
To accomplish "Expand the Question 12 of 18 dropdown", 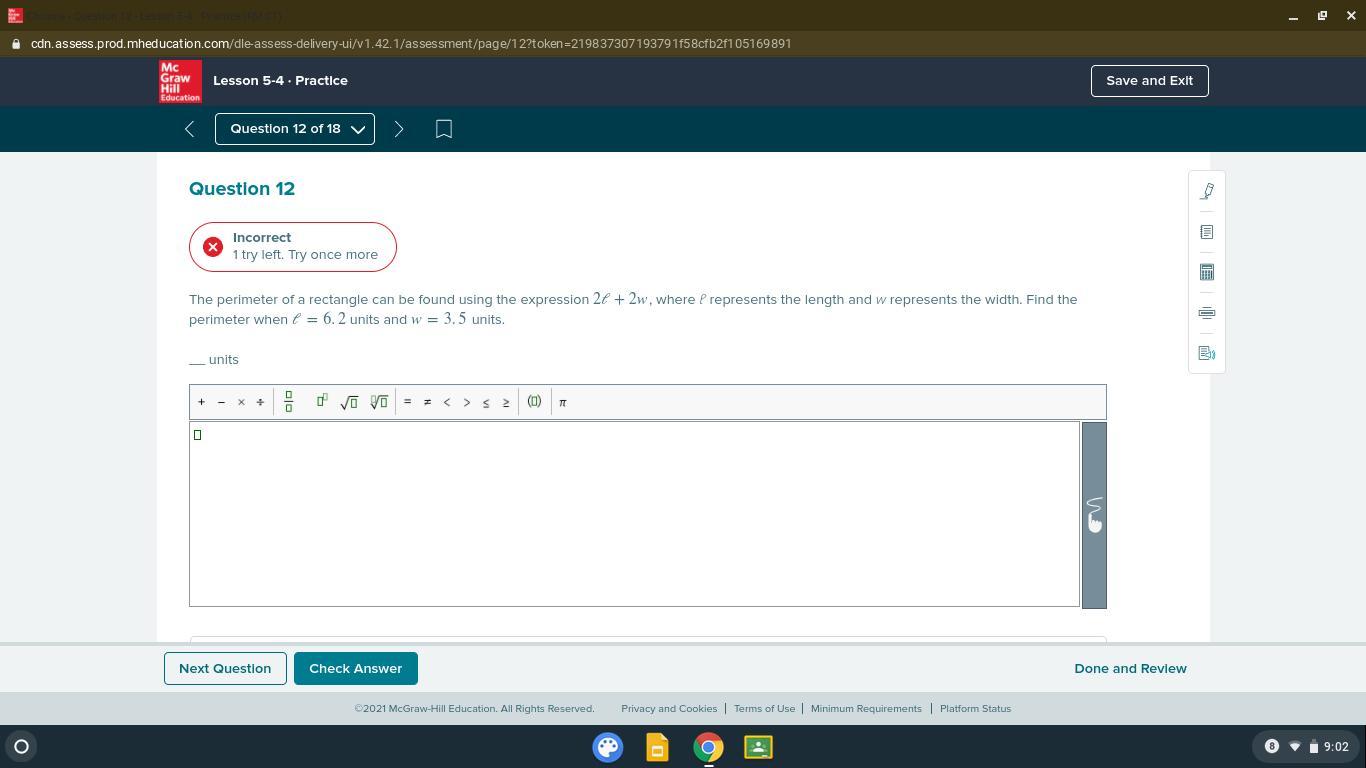I will coord(295,129).
